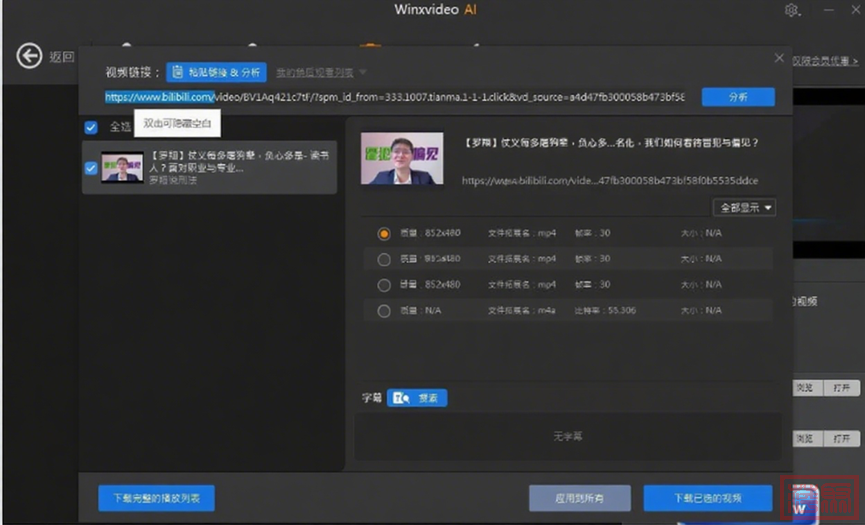
Task: Click the member discount link at top right
Action: 825,61
